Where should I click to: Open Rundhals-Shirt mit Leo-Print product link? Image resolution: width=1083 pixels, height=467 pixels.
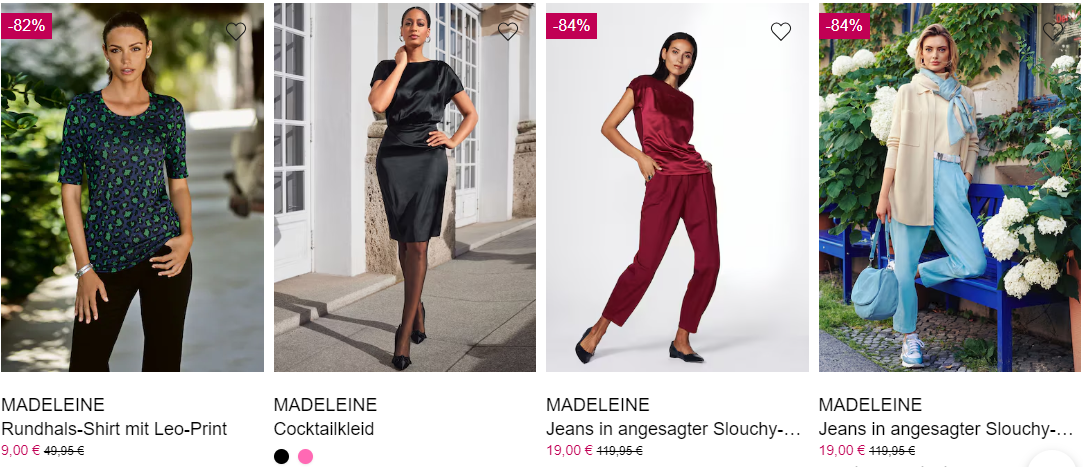point(114,429)
